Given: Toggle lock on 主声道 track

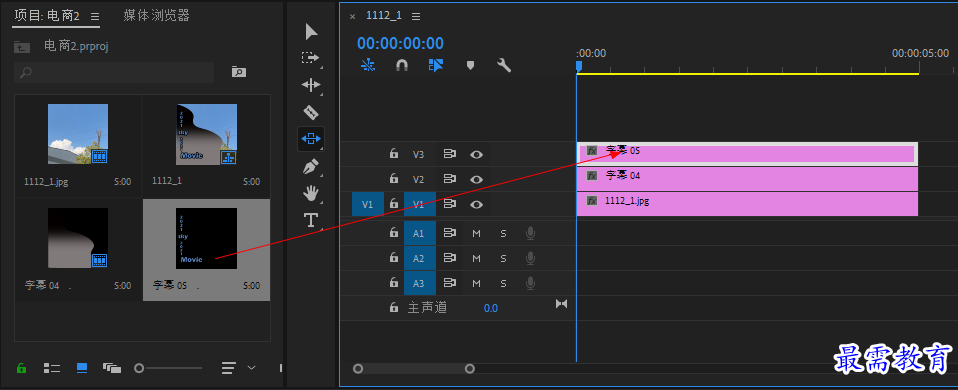Looking at the screenshot, I should coord(394,307).
